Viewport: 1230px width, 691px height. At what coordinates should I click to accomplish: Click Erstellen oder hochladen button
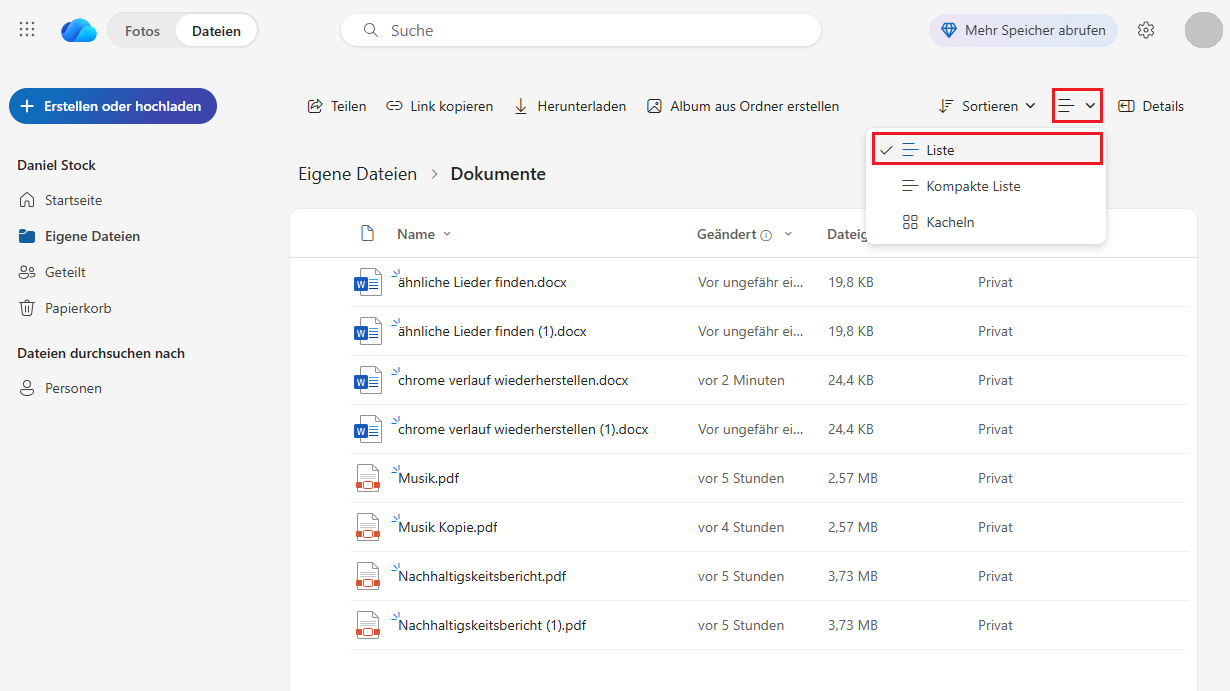coord(112,106)
